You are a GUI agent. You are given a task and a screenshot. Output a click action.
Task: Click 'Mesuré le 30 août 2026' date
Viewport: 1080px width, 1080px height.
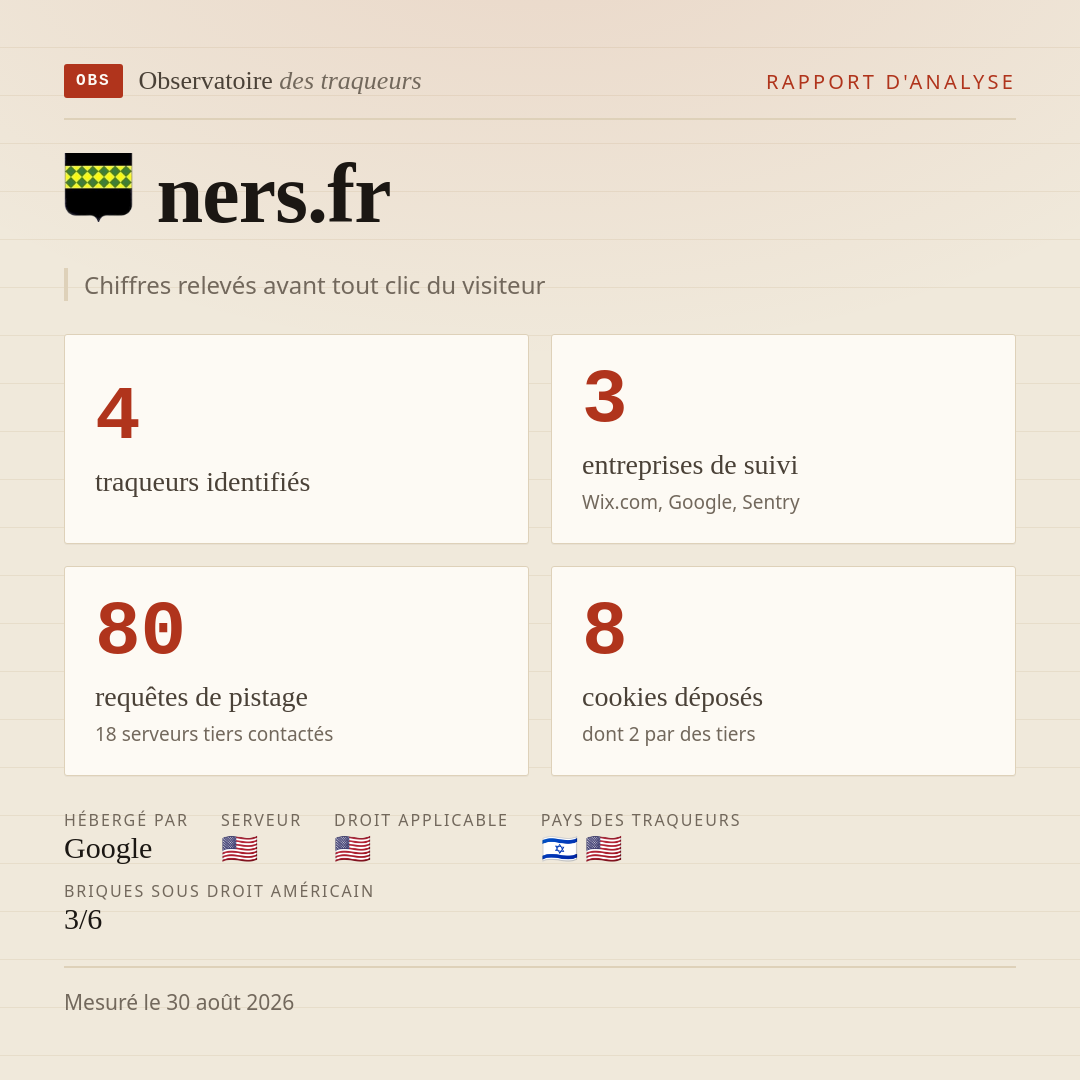tap(179, 1002)
